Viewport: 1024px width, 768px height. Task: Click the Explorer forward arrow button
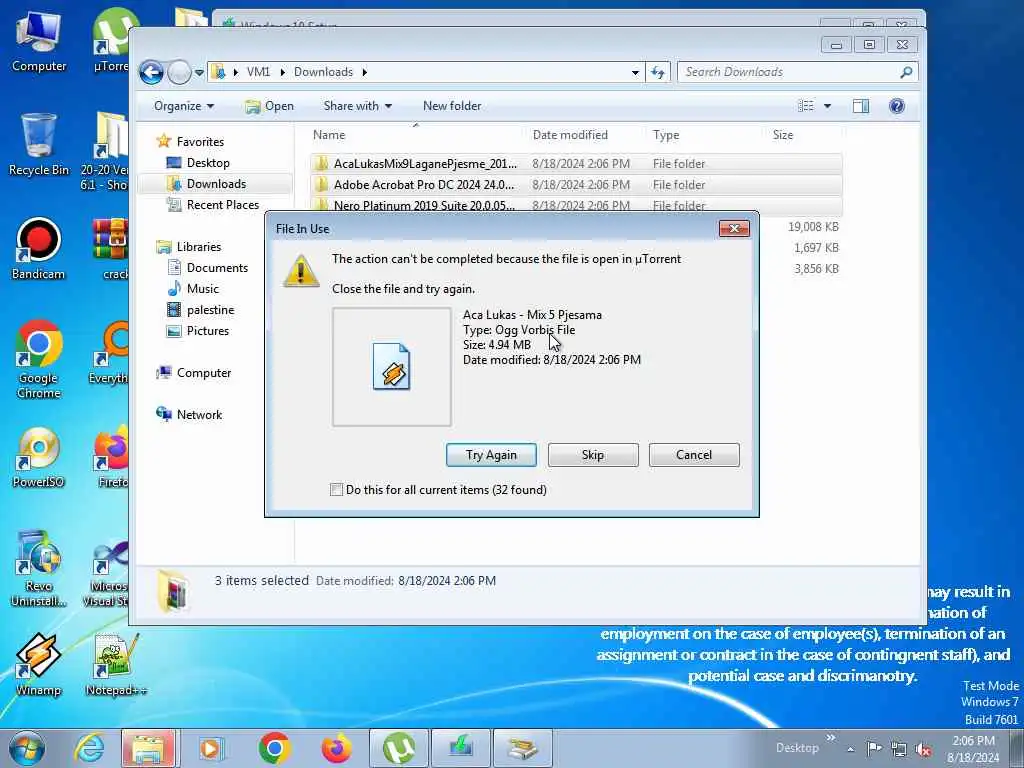(179, 72)
